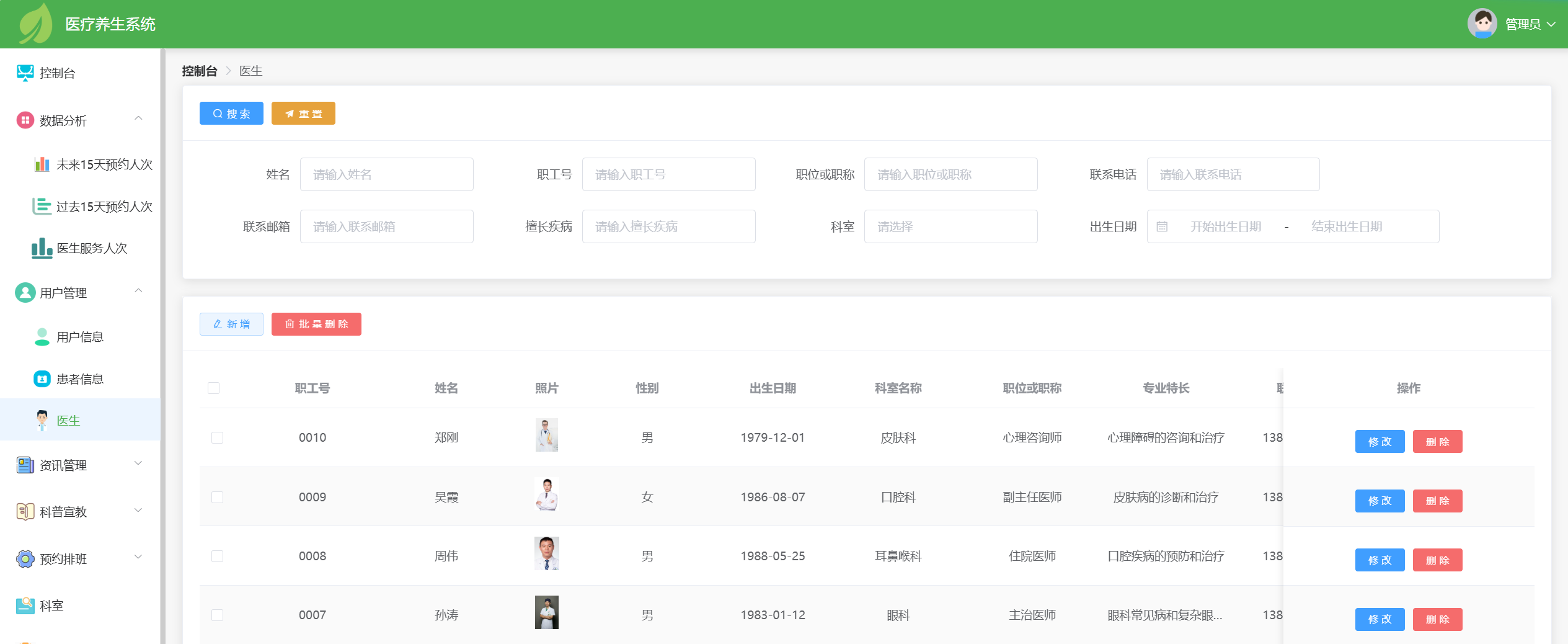This screenshot has height=644, width=1568.
Task: Open 医生服务人次 menu item
Action: [81, 248]
